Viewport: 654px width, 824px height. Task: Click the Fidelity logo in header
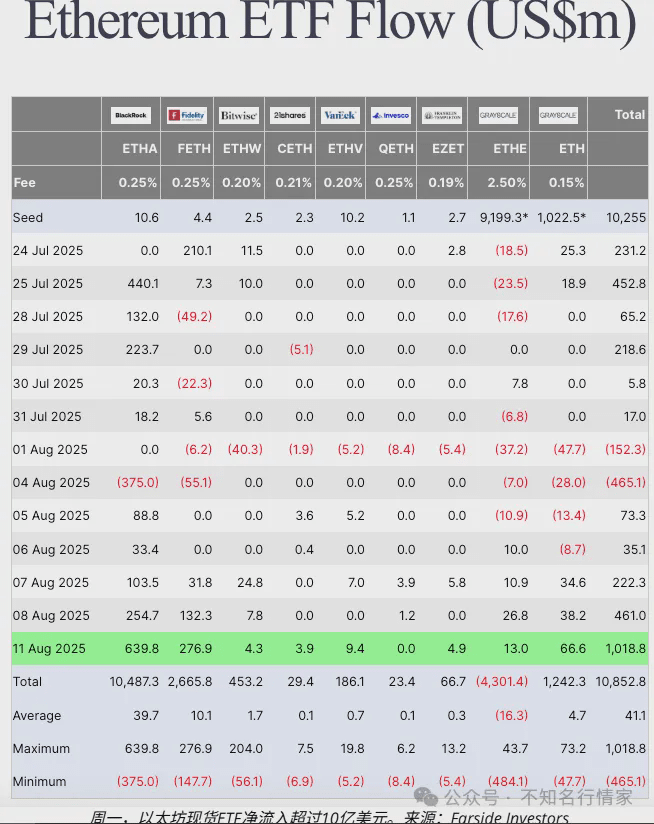tap(187, 115)
